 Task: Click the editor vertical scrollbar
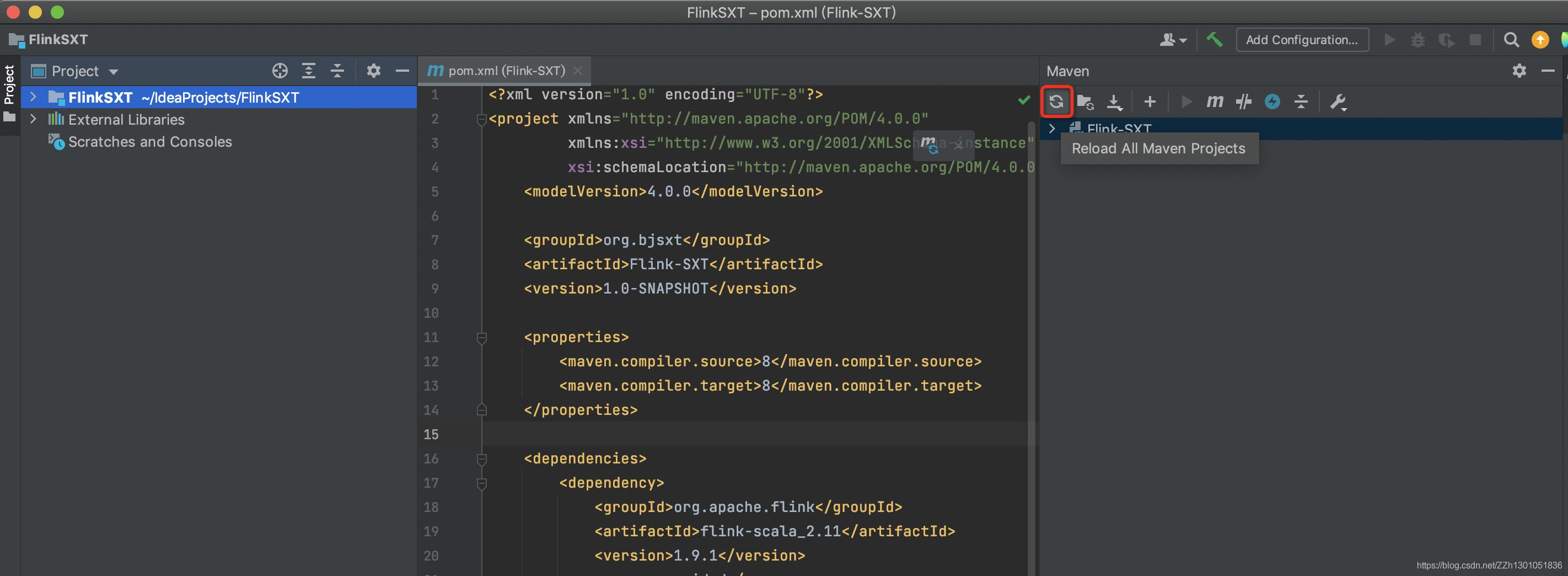click(1032, 347)
